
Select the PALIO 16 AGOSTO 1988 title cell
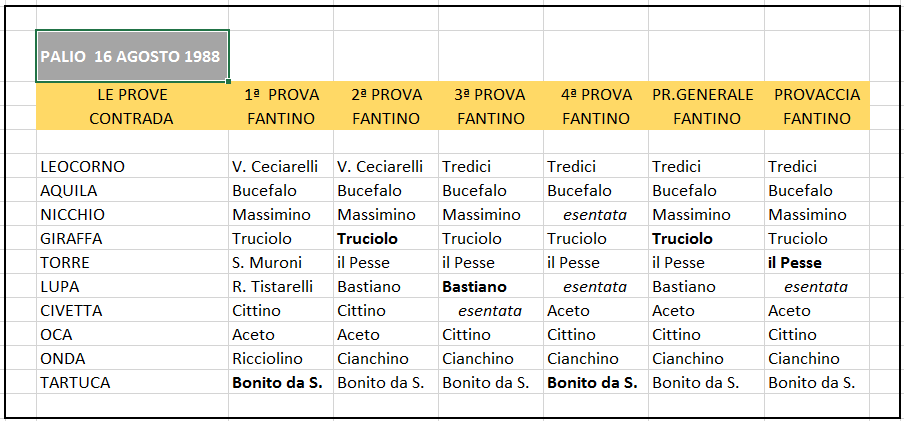(133, 57)
